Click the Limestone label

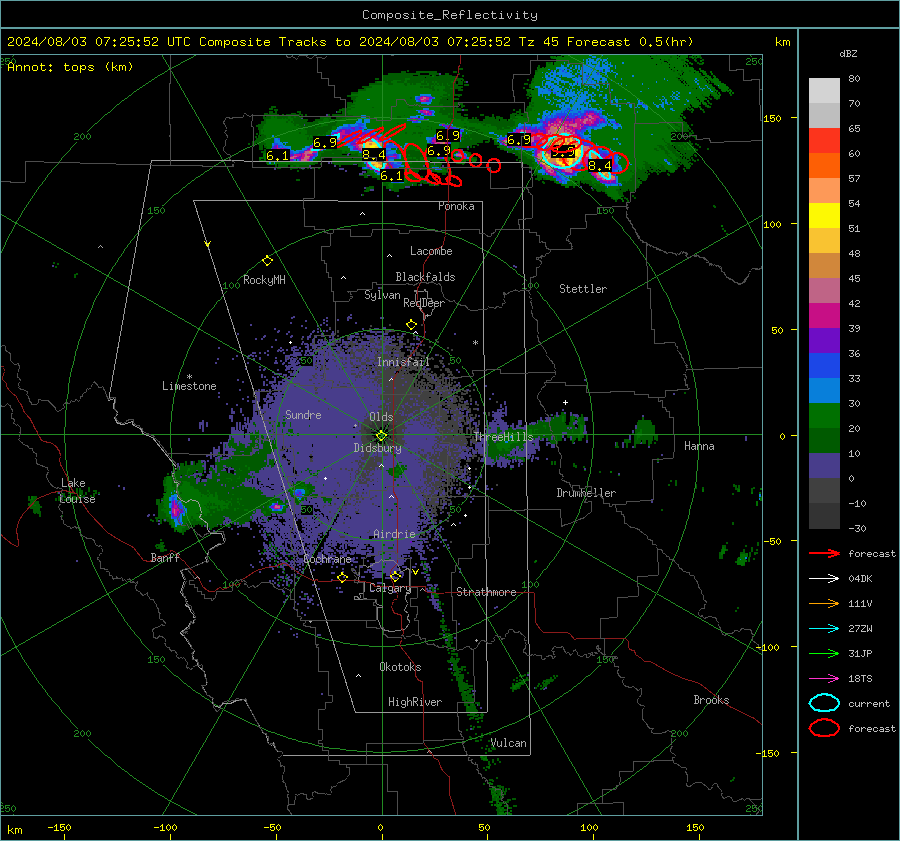(x=189, y=386)
